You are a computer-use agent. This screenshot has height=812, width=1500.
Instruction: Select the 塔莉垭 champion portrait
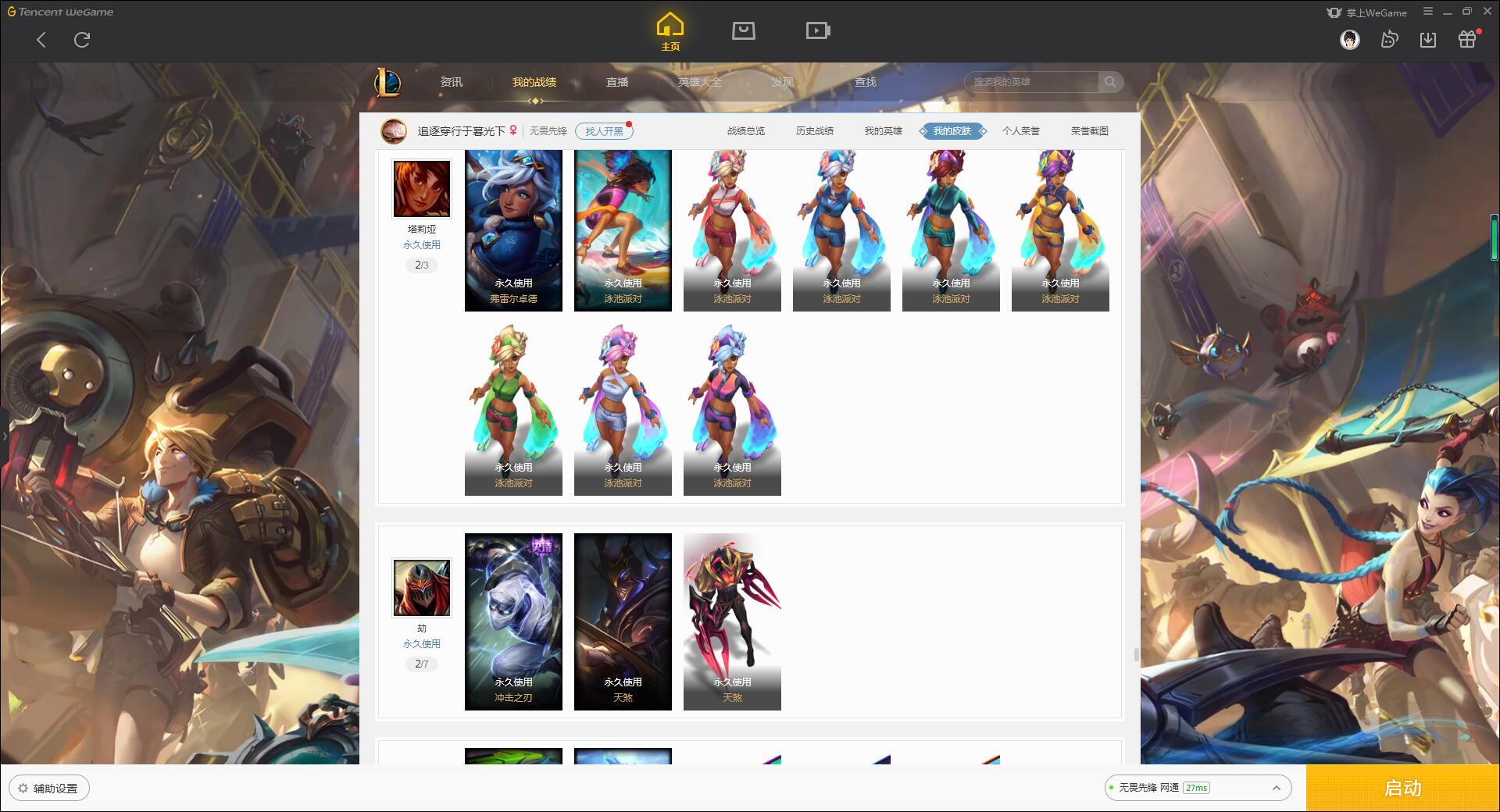pyautogui.click(x=422, y=189)
